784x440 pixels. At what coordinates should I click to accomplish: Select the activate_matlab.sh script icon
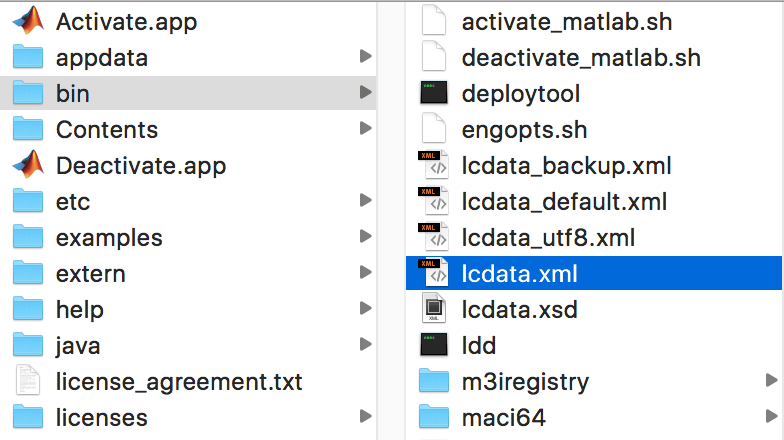434,21
